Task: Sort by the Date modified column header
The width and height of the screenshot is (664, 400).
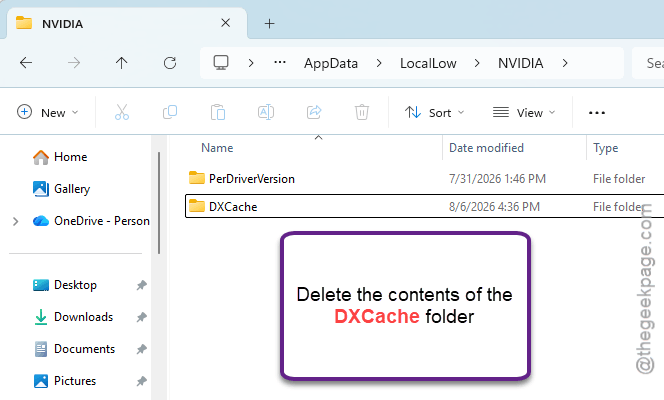Action: 486,148
